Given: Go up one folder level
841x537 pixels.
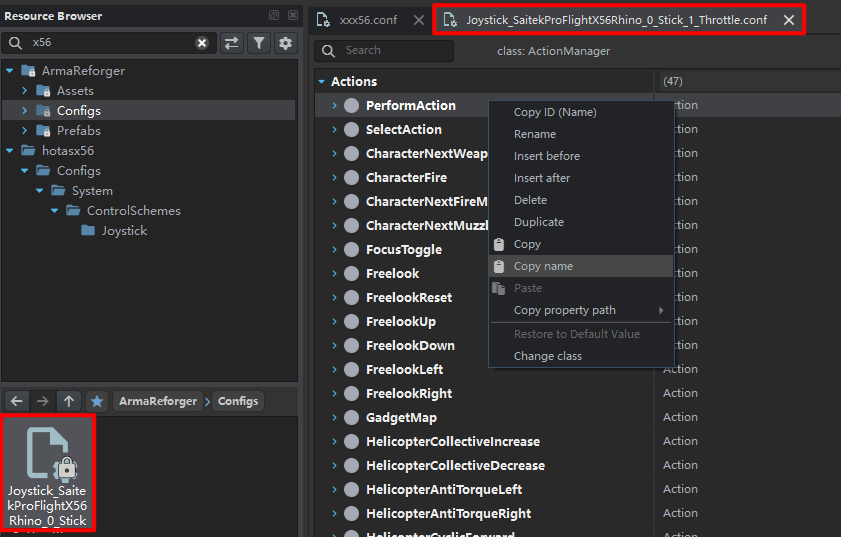Looking at the screenshot, I should click(x=68, y=401).
